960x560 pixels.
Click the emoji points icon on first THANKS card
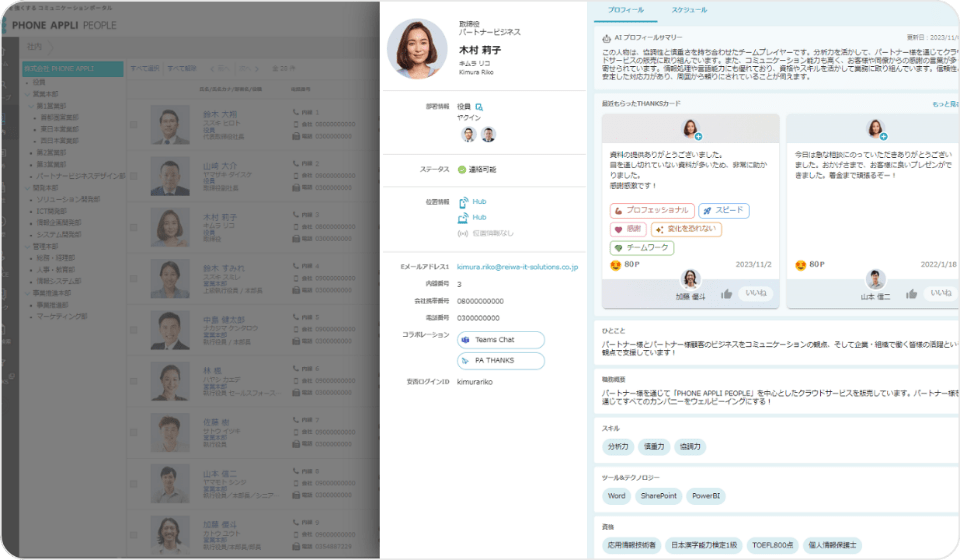[x=616, y=265]
